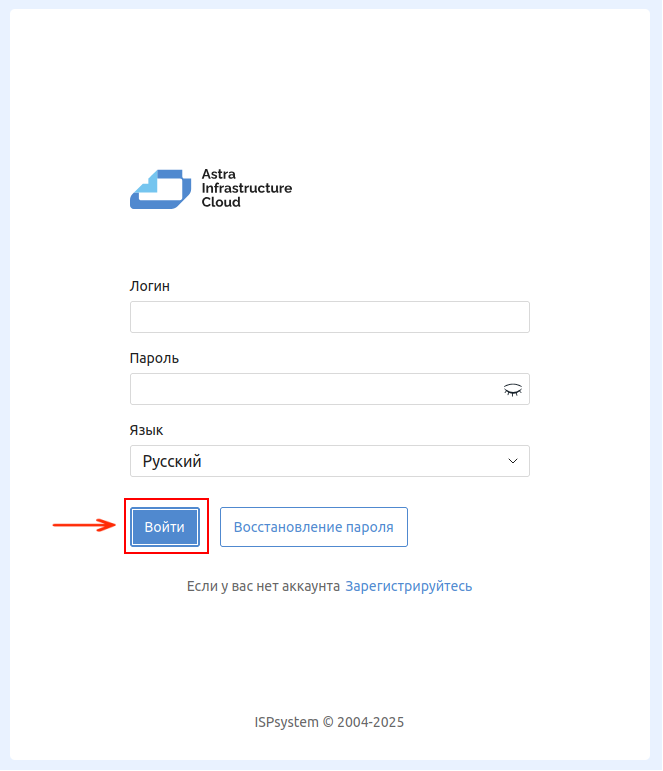
Task: Focus the Логин input field
Action: tap(330, 317)
